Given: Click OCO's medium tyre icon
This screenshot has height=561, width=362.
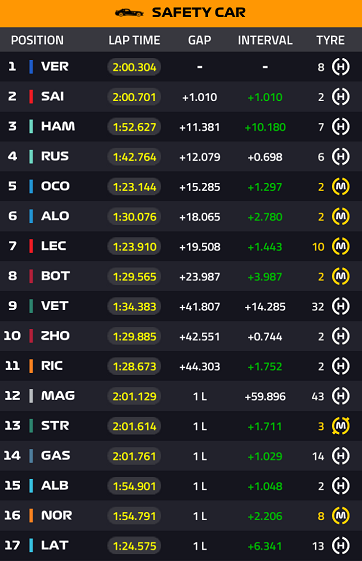Looking at the screenshot, I should [341, 186].
